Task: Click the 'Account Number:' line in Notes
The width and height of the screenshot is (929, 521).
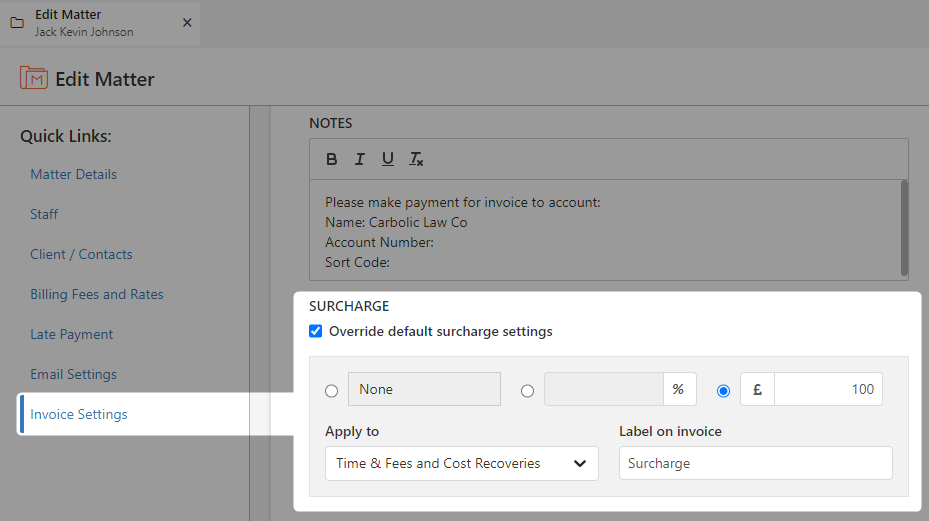Action: pyautogui.click(x=379, y=242)
